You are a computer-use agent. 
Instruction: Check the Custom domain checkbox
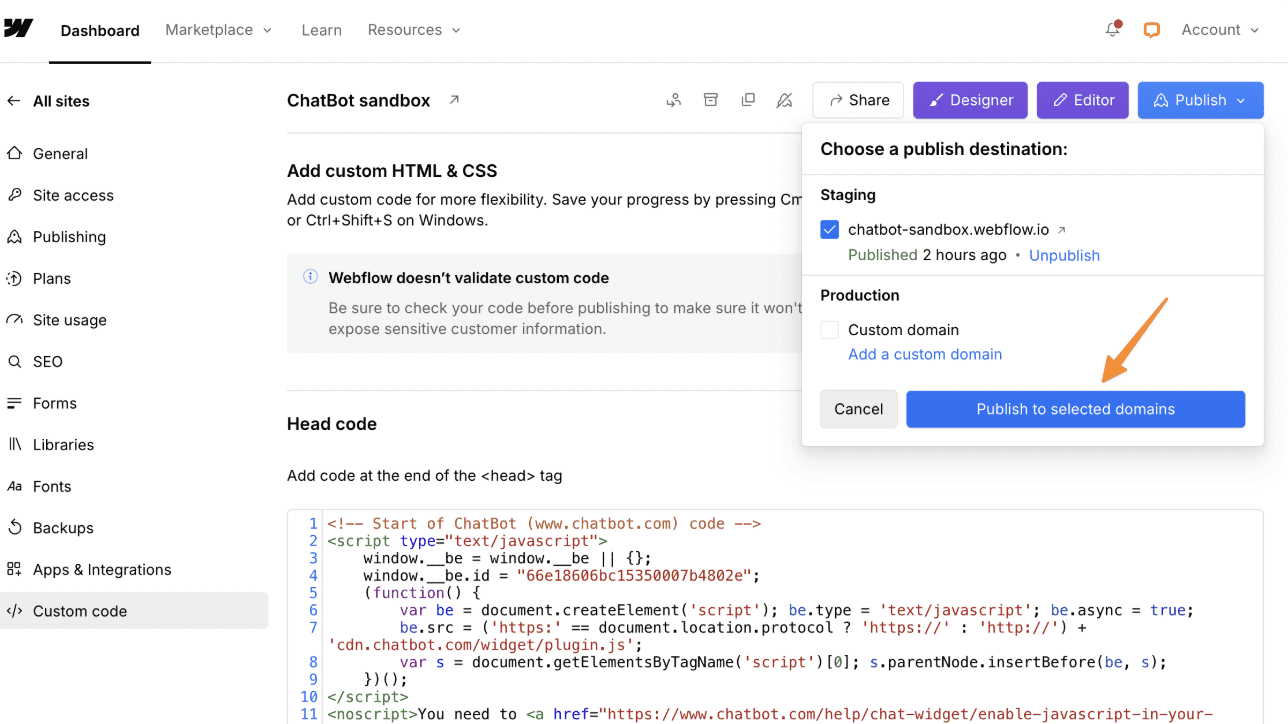coord(829,330)
